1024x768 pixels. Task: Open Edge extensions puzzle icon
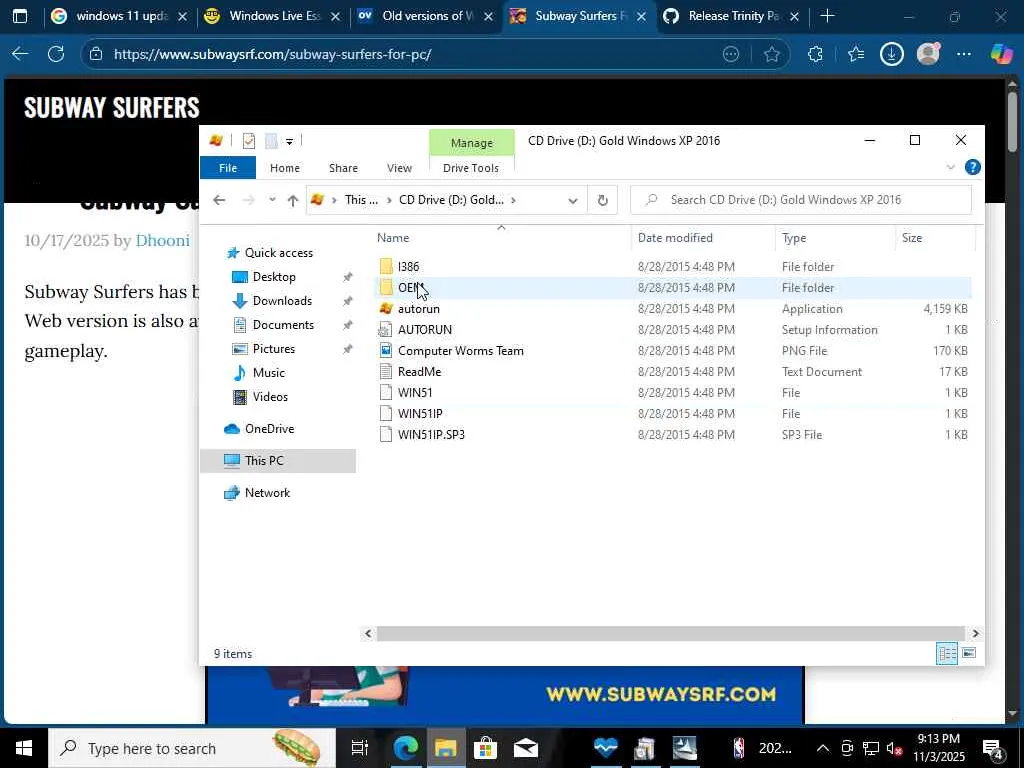coord(815,54)
